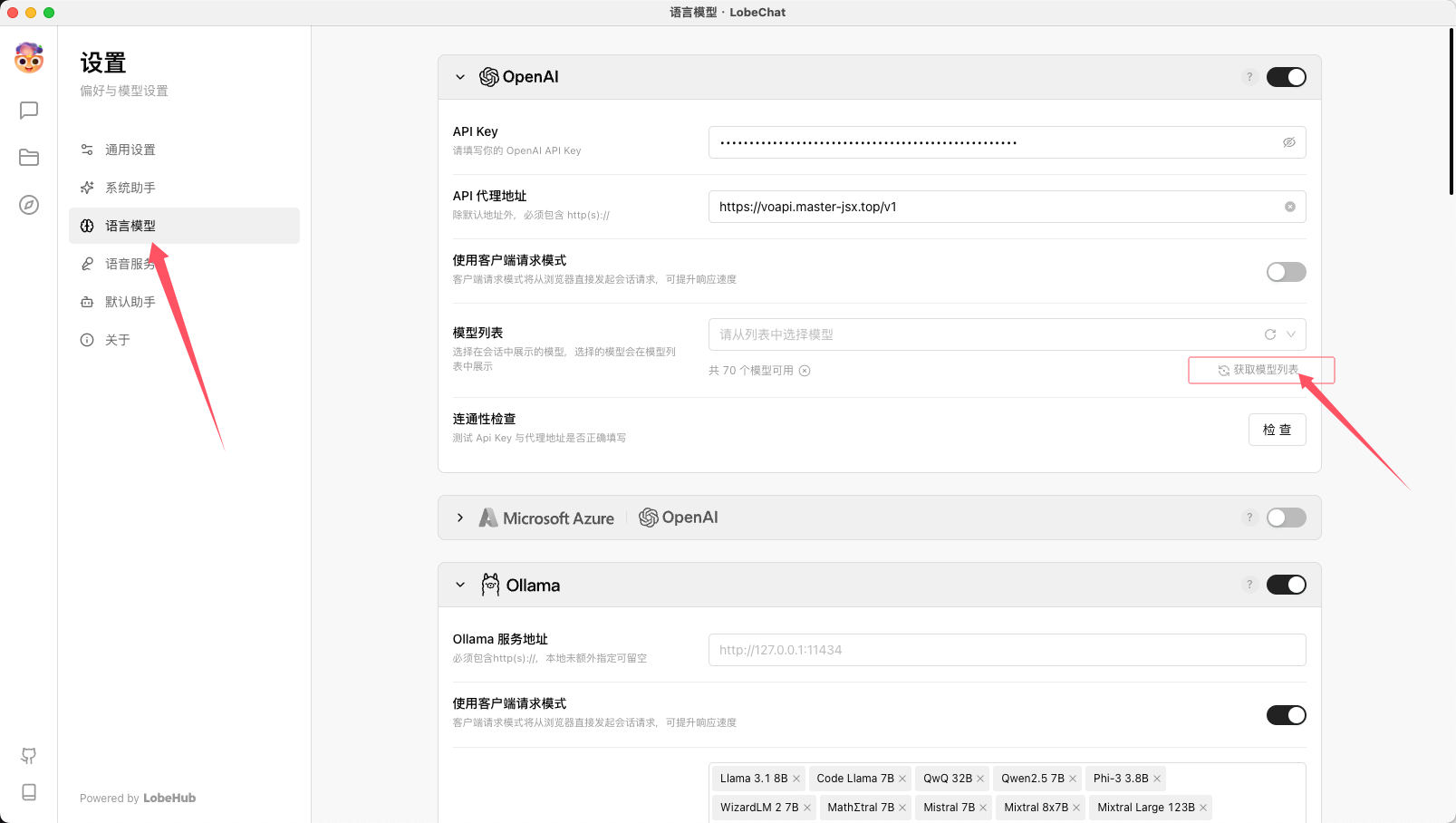The image size is (1456, 823).
Task: Clear the API proxy address field
Action: click(x=1290, y=207)
